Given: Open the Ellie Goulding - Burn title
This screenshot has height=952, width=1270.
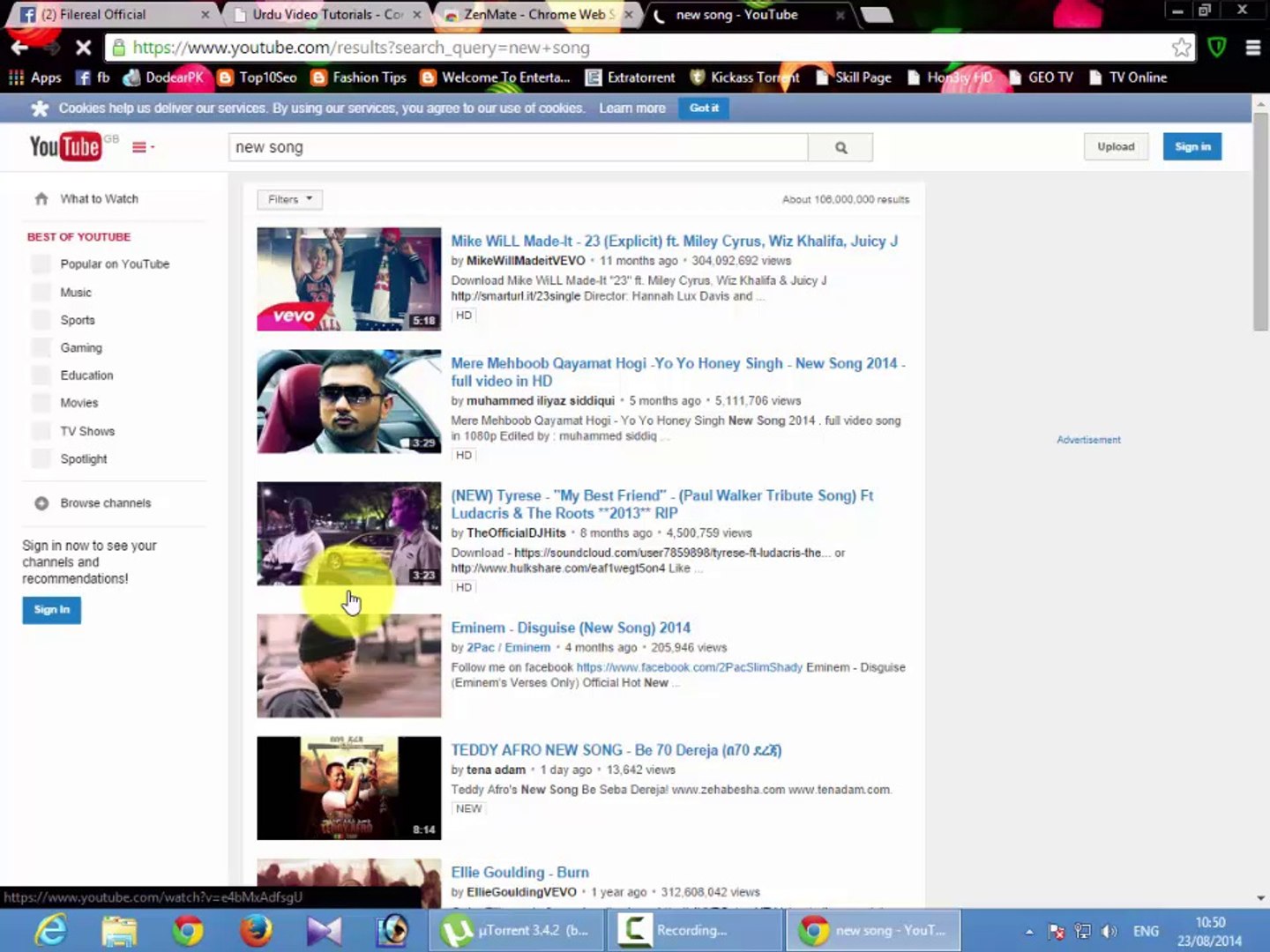Looking at the screenshot, I should (519, 873).
